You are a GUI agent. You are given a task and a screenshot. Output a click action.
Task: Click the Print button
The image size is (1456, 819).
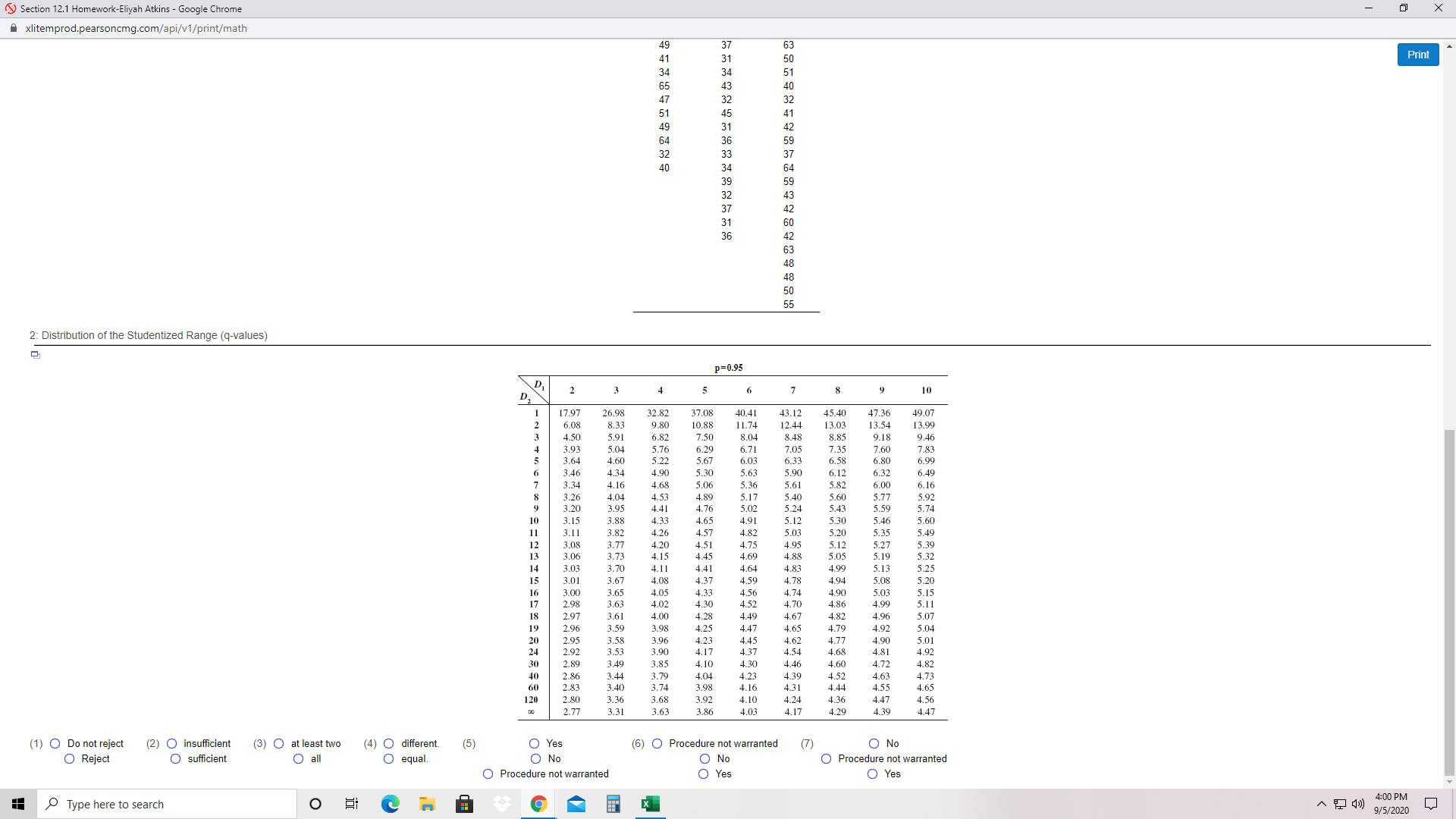[1417, 55]
